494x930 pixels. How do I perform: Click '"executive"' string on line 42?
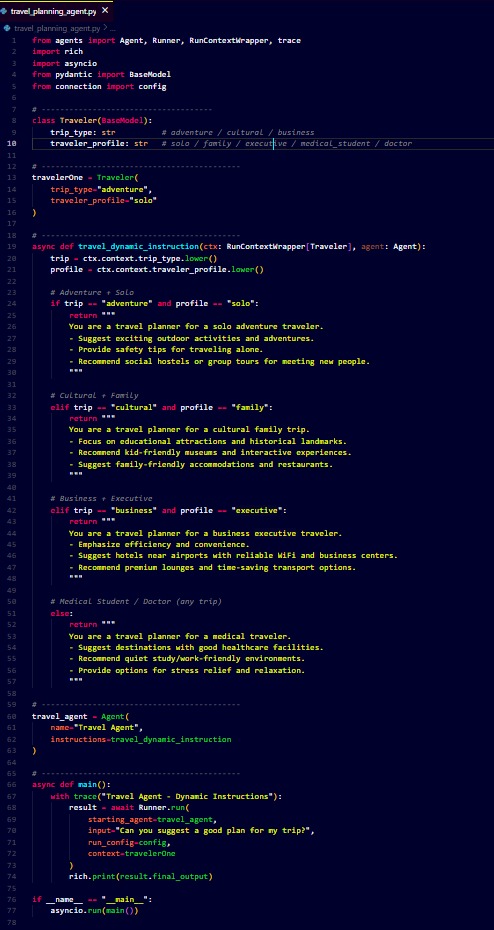(259, 511)
